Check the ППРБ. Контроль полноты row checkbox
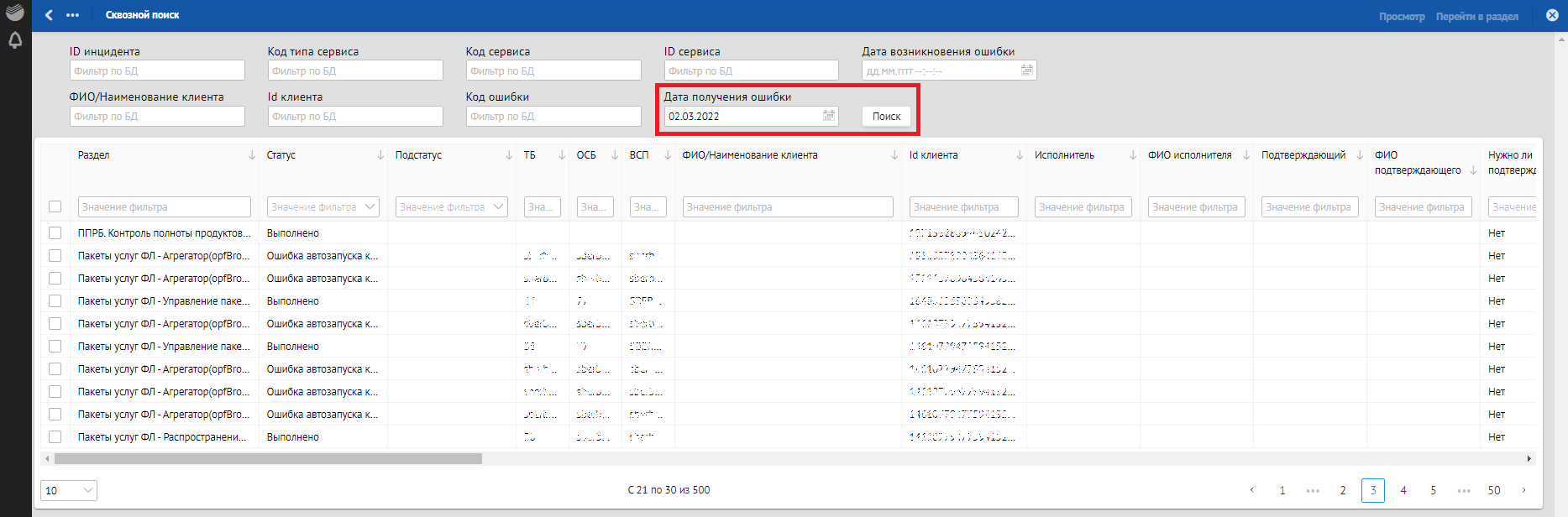This screenshot has width=1568, height=517. click(55, 233)
